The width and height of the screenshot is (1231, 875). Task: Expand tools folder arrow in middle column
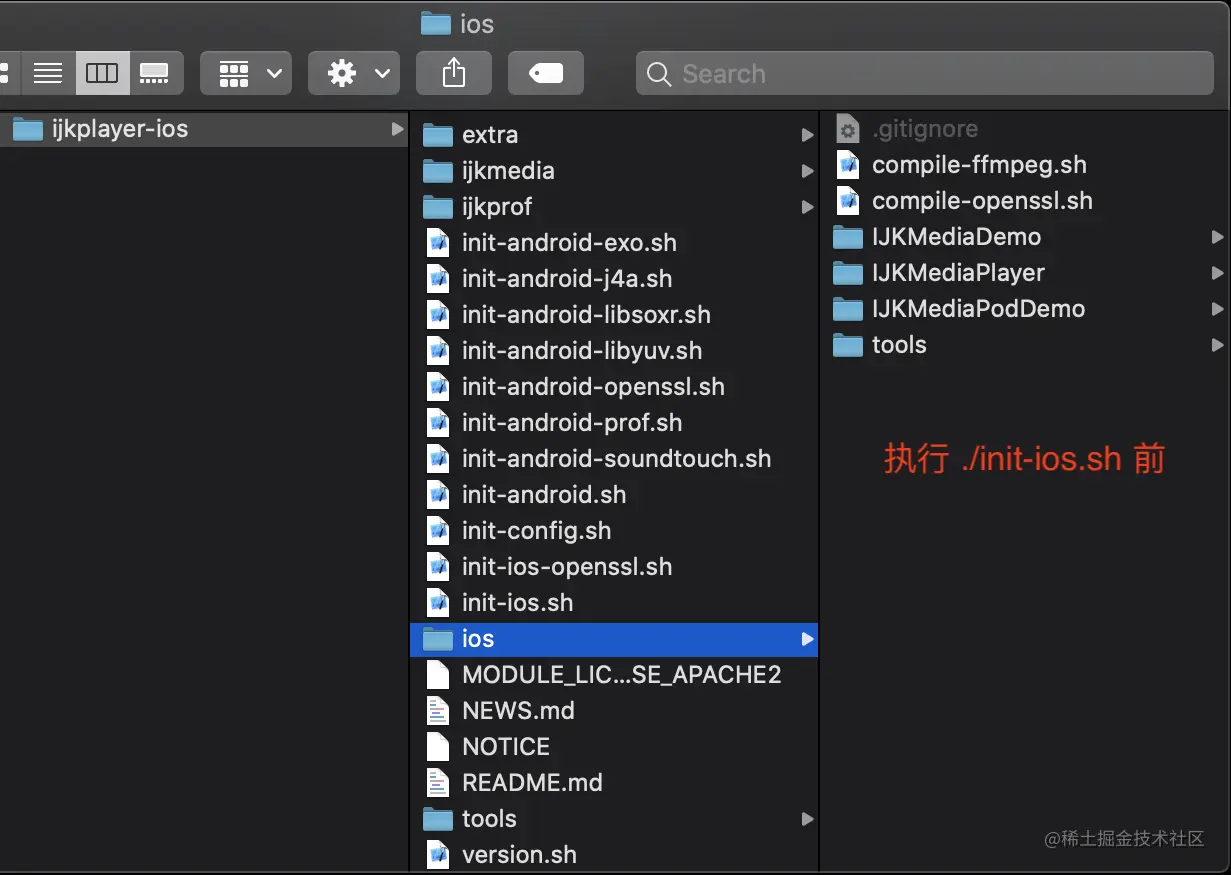(806, 819)
